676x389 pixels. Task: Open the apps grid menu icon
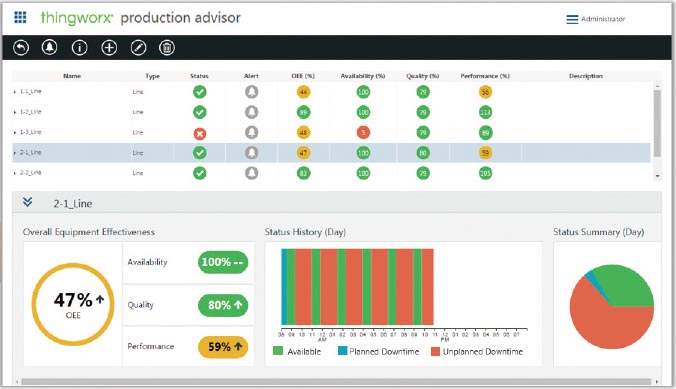[20, 17]
